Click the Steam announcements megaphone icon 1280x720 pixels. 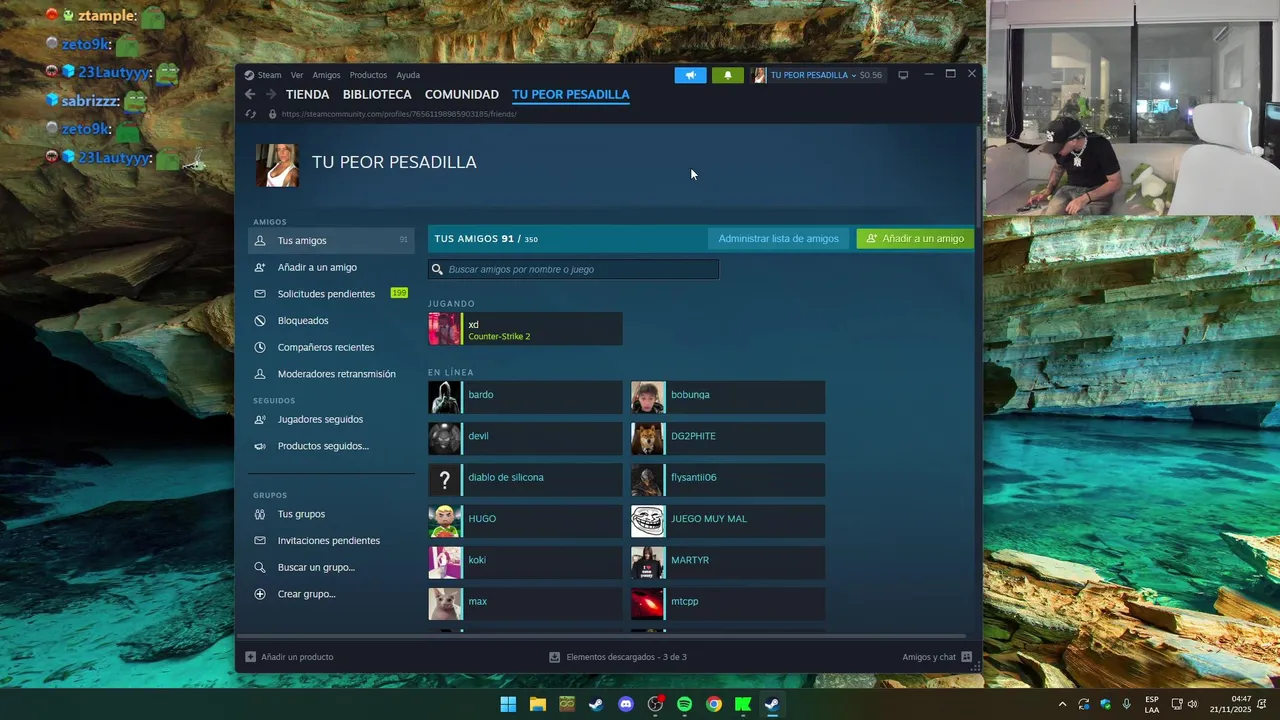point(690,75)
